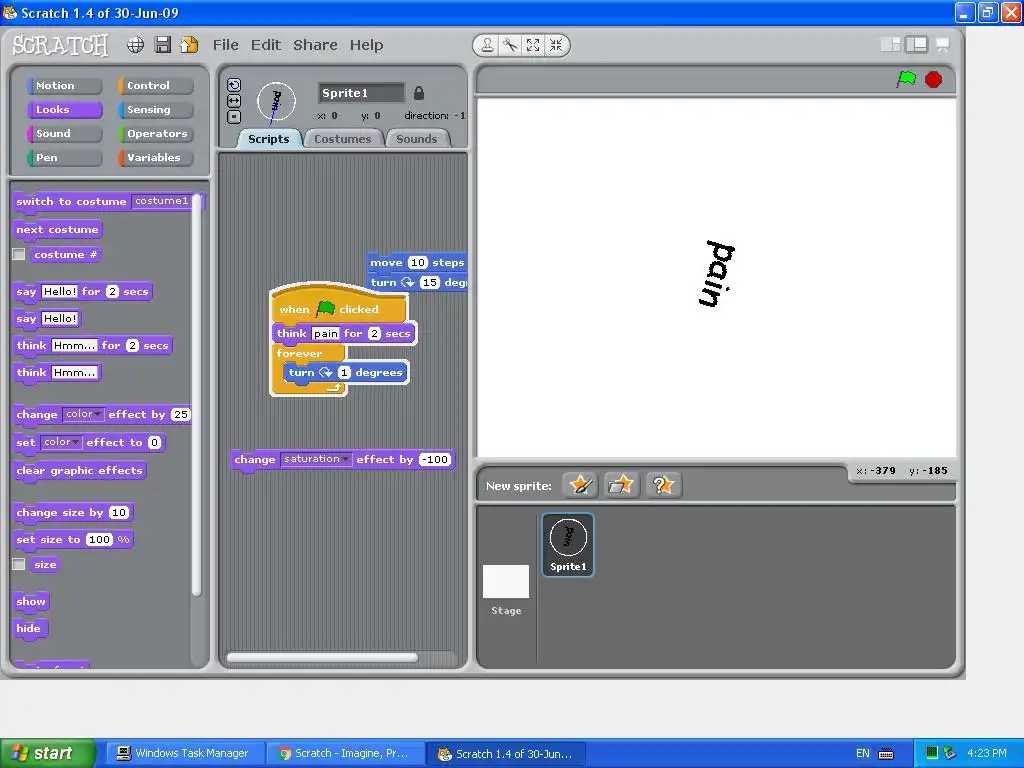The width and height of the screenshot is (1024, 768).
Task: Set rotation style to don't rotate
Action: (x=234, y=117)
